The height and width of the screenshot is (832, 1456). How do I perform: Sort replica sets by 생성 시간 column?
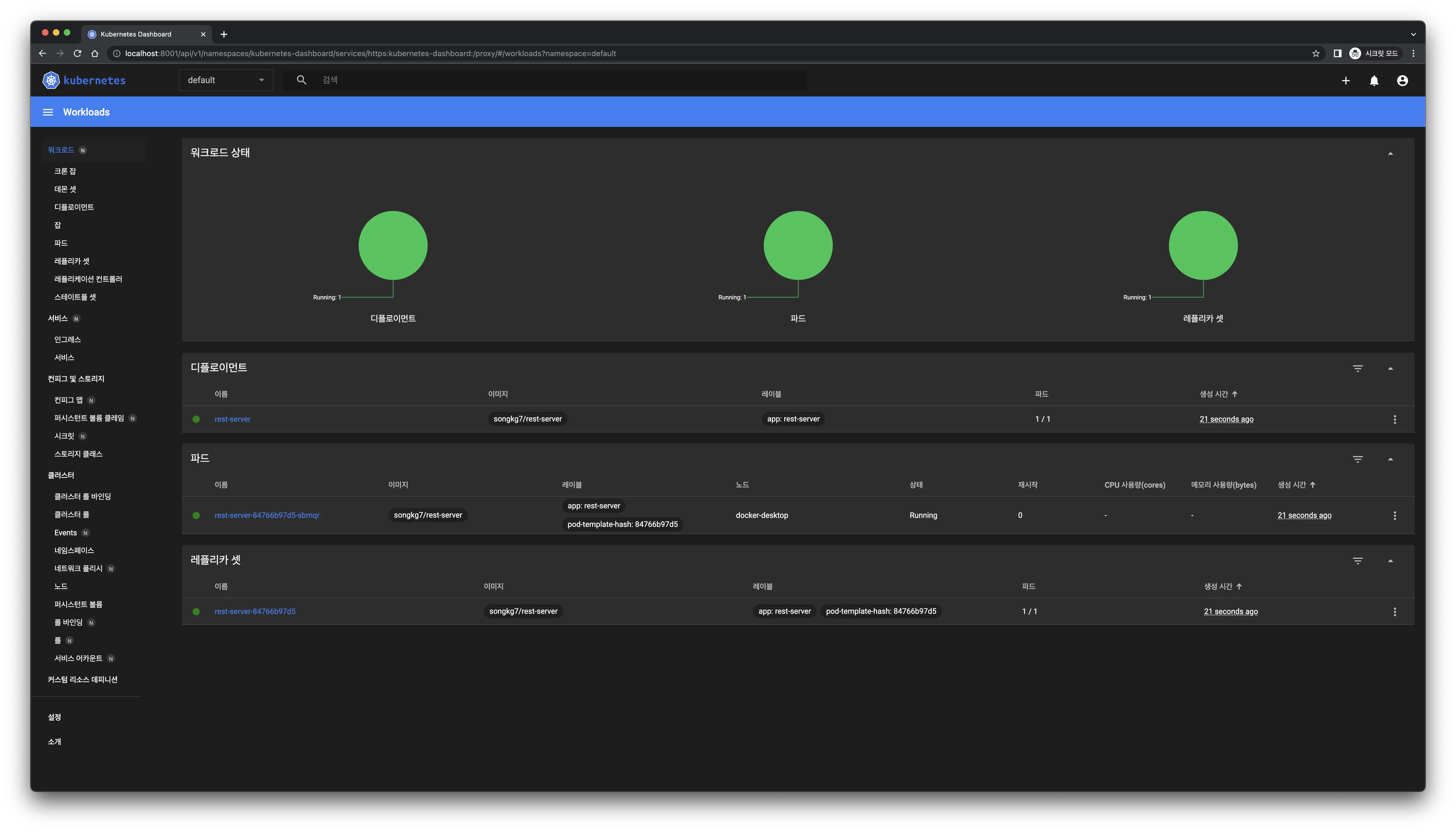1223,586
